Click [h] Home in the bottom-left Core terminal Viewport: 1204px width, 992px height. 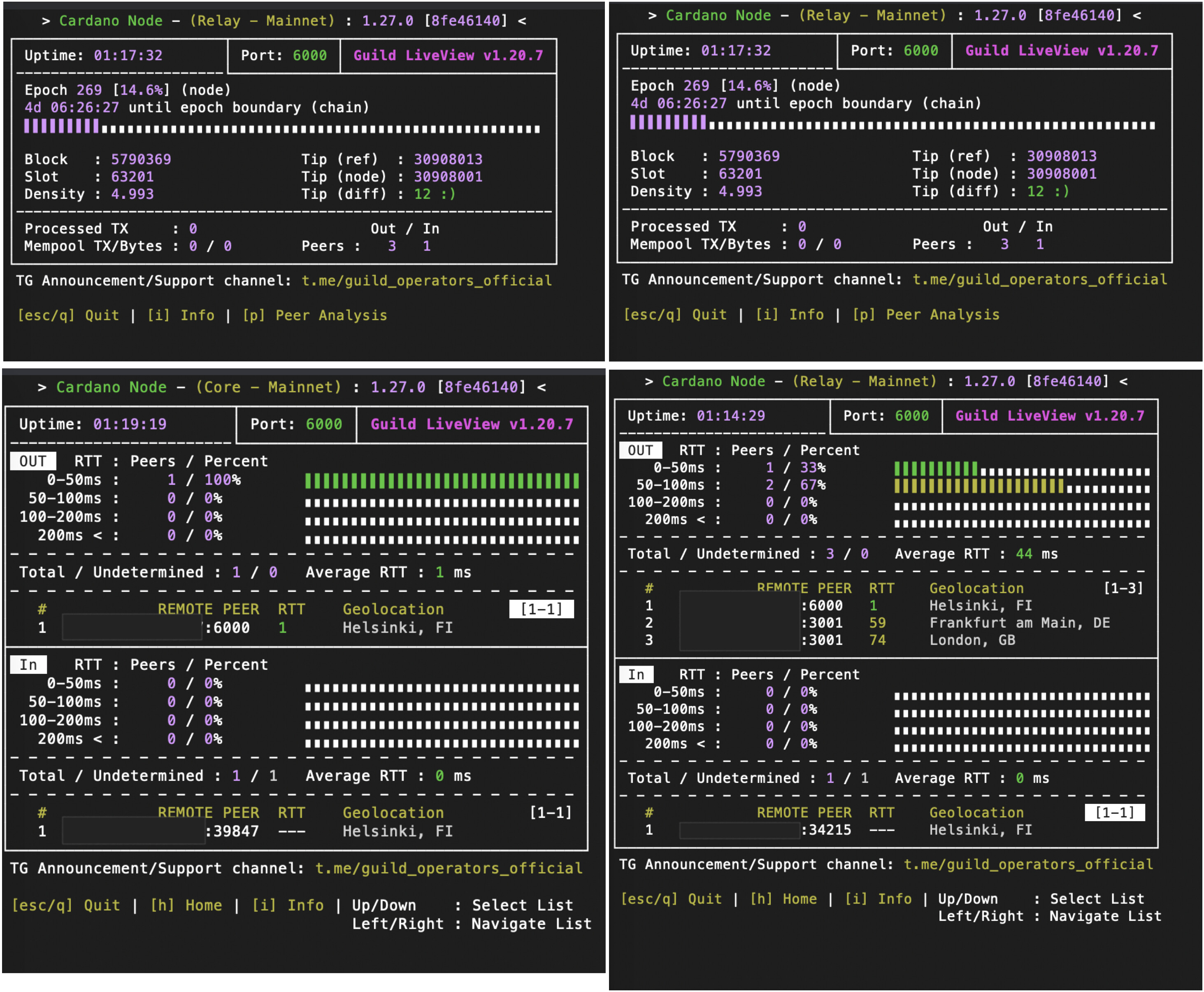pyautogui.click(x=186, y=905)
